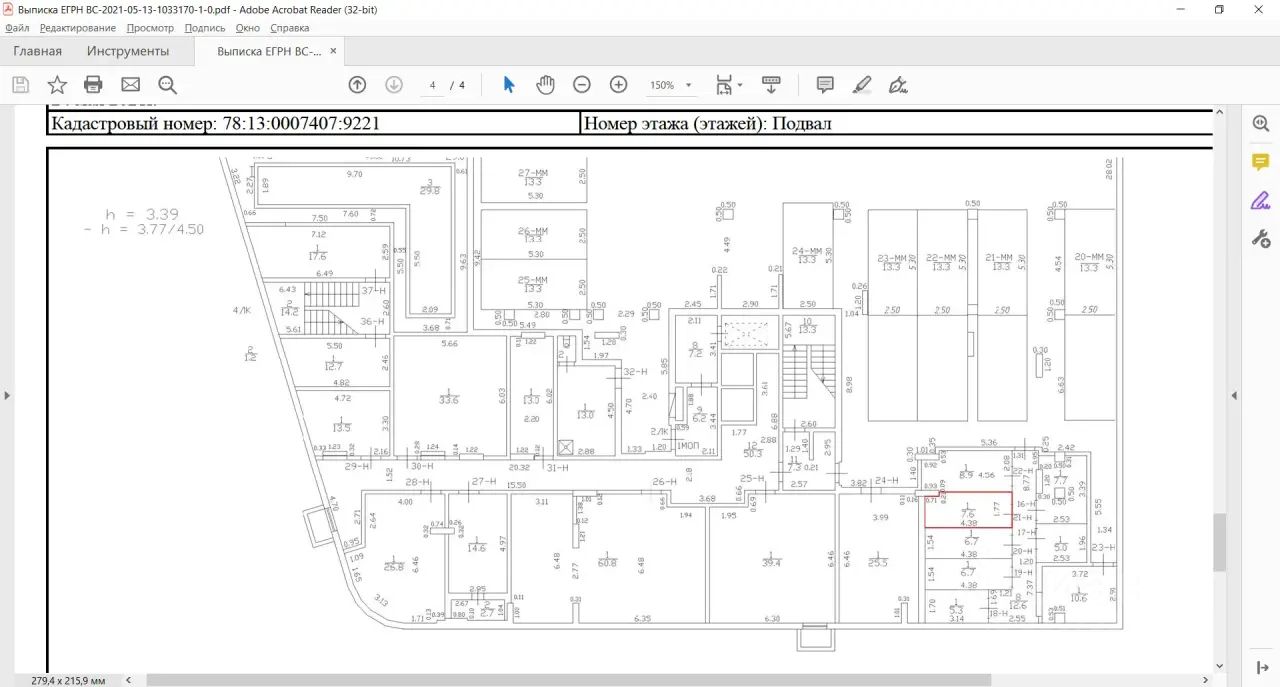Send file by email envelope icon
1280x687 pixels.
coord(130,85)
